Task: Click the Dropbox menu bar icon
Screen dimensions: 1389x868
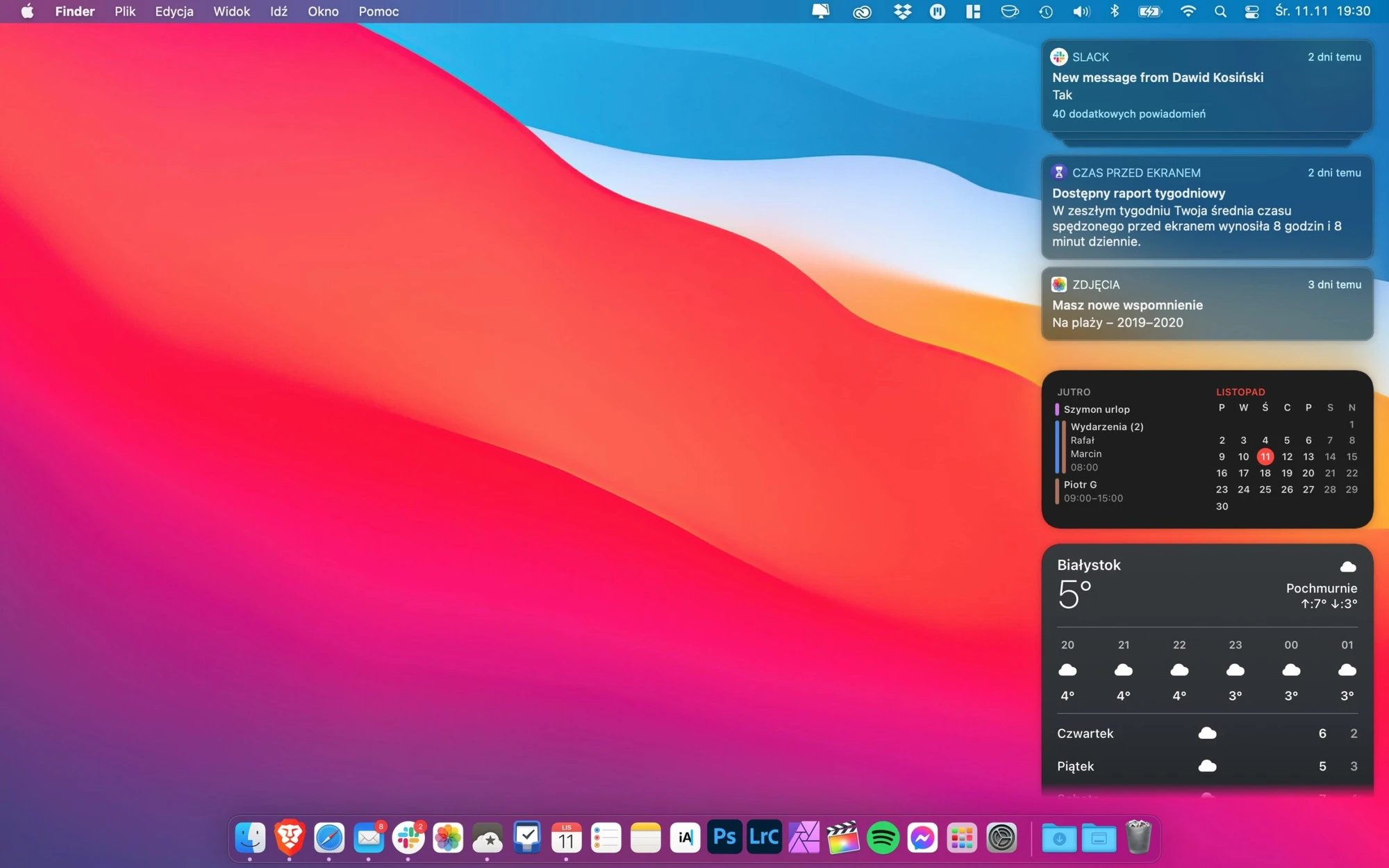Action: coord(902,11)
